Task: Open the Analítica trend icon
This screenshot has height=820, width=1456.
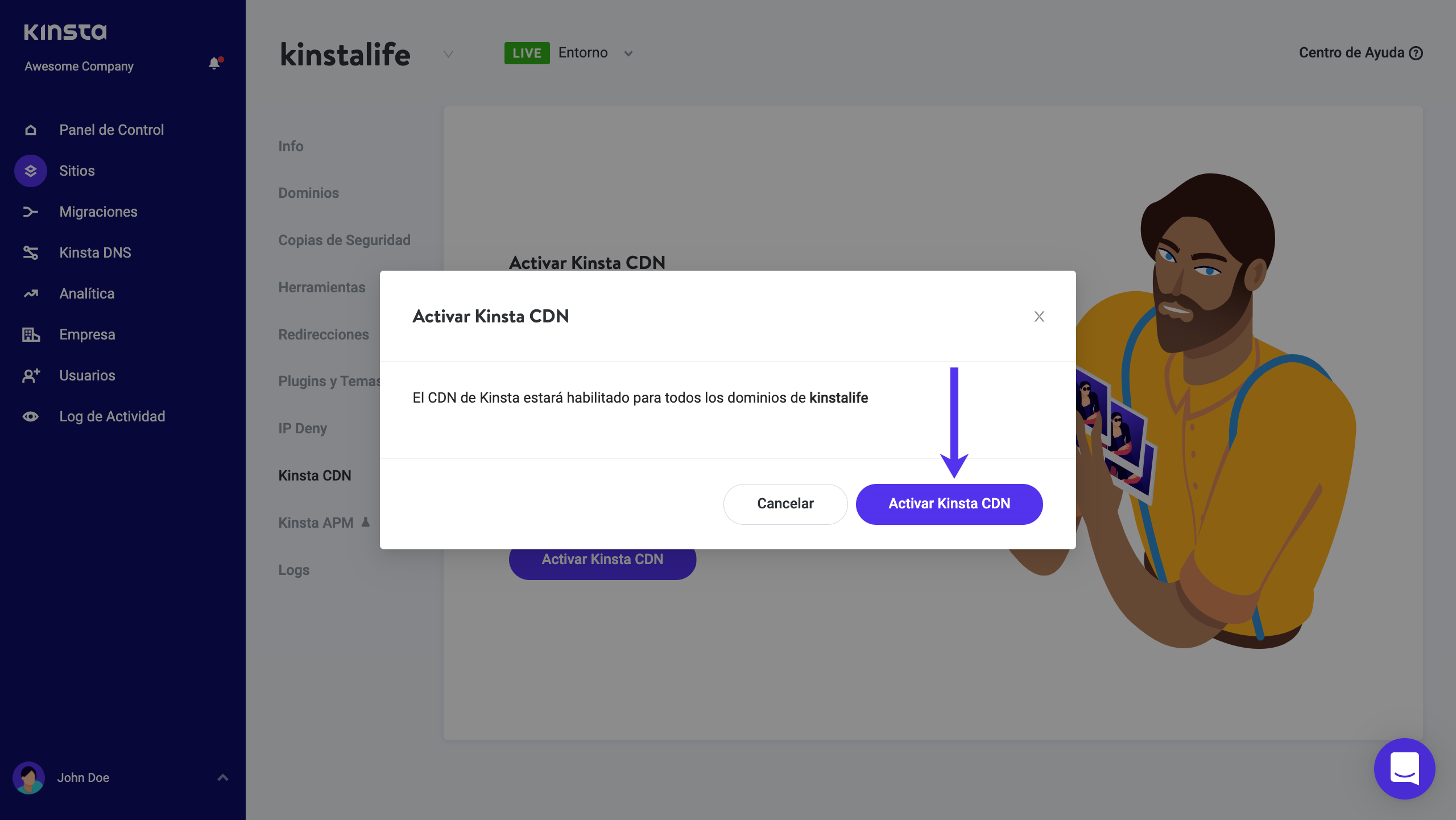Action: pyautogui.click(x=31, y=294)
